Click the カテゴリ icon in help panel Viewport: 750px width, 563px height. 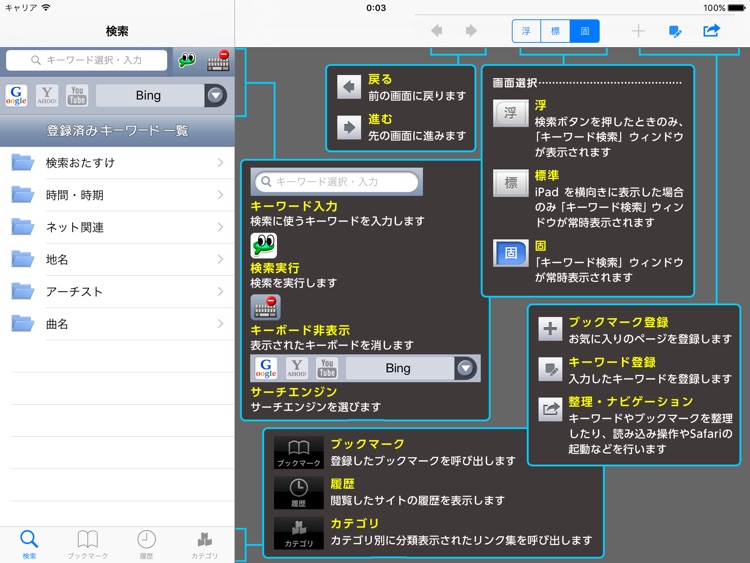tap(299, 532)
